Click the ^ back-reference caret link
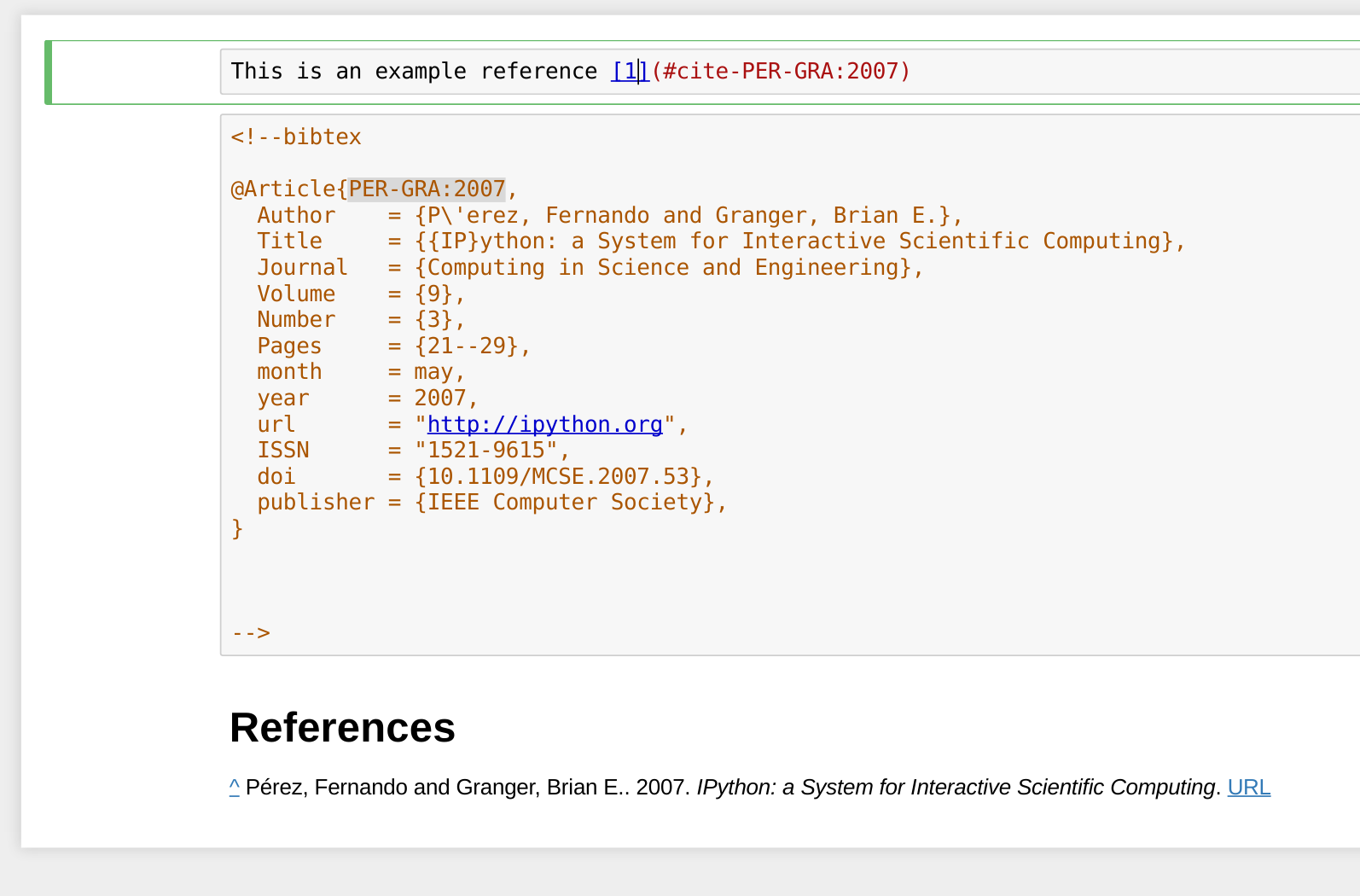 click(x=234, y=787)
